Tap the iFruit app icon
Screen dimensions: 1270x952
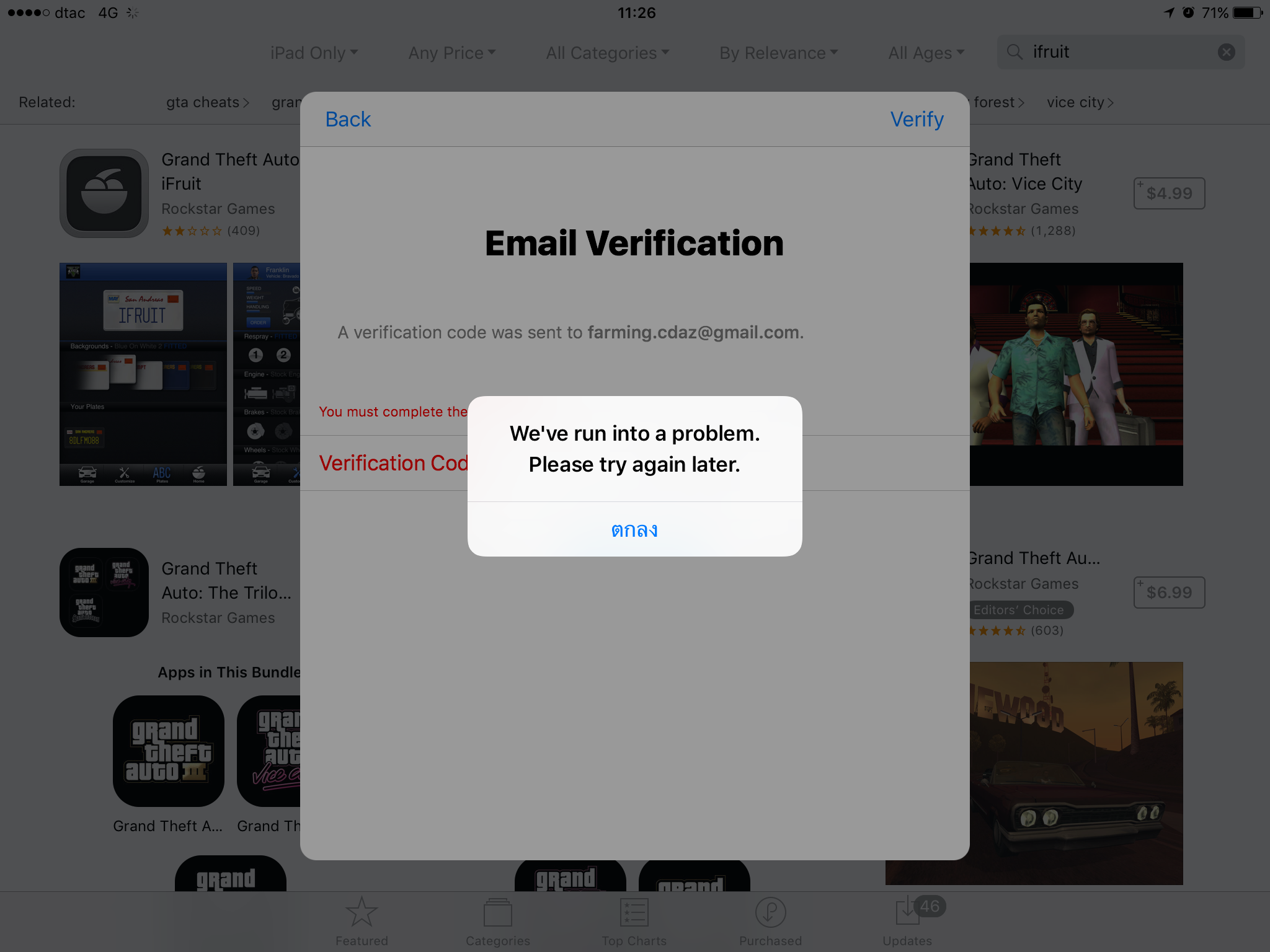coord(104,193)
